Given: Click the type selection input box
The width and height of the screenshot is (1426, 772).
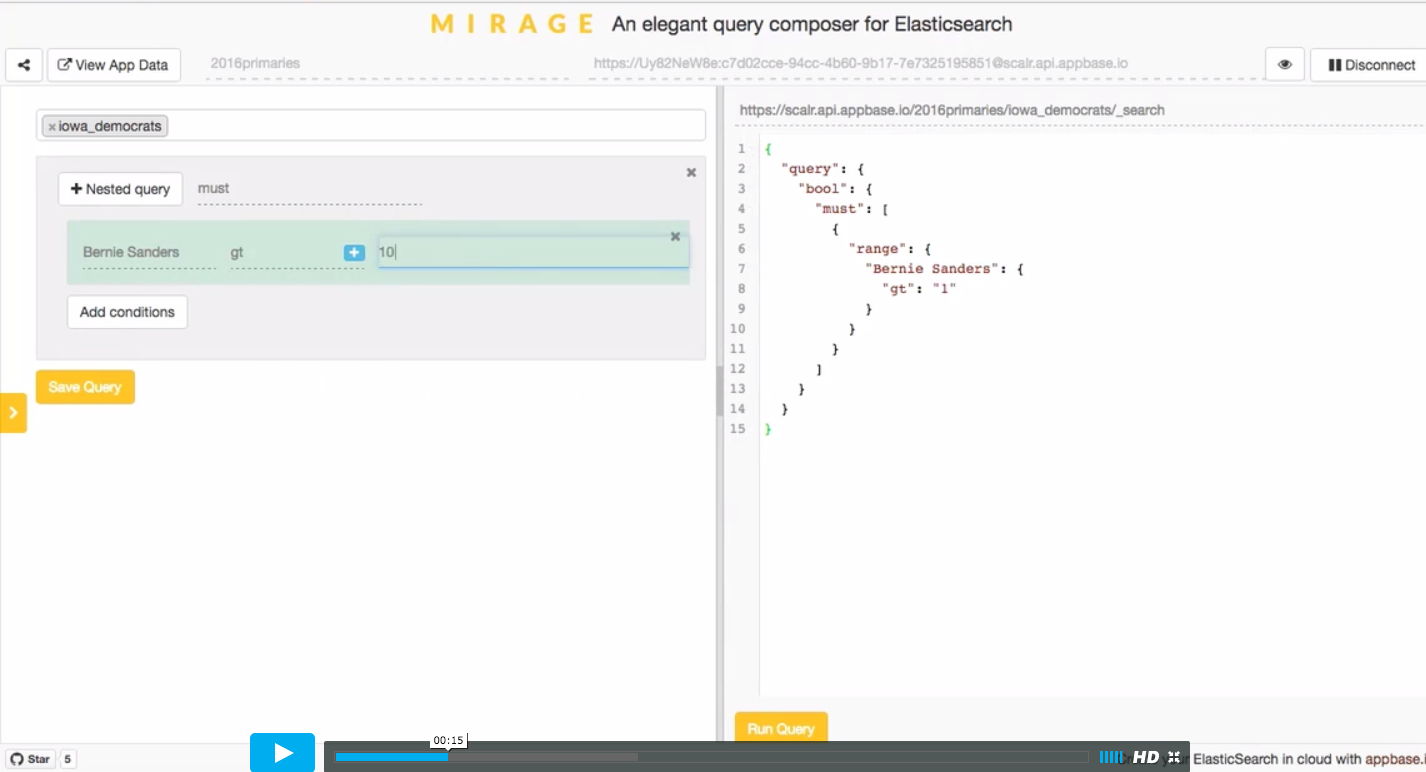Looking at the screenshot, I should pos(371,126).
